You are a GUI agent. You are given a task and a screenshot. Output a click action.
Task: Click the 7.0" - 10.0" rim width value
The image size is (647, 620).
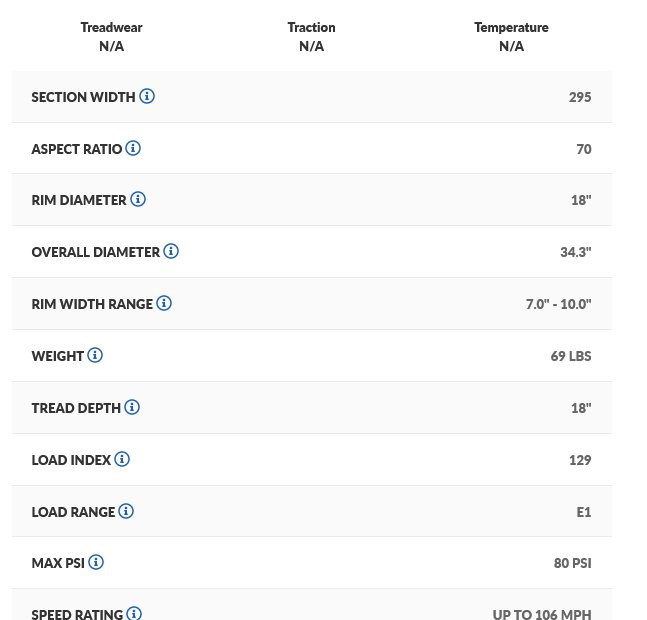558,304
